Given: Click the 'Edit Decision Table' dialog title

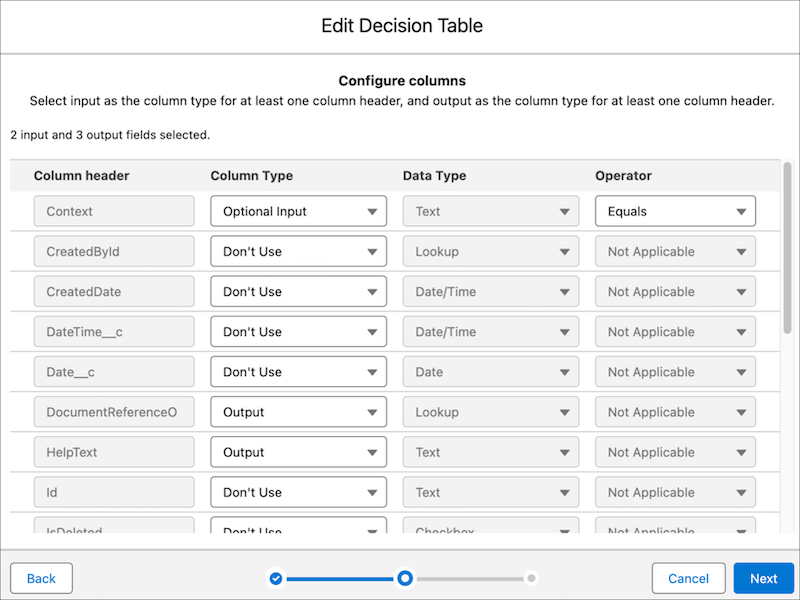Looking at the screenshot, I should pos(402,26).
